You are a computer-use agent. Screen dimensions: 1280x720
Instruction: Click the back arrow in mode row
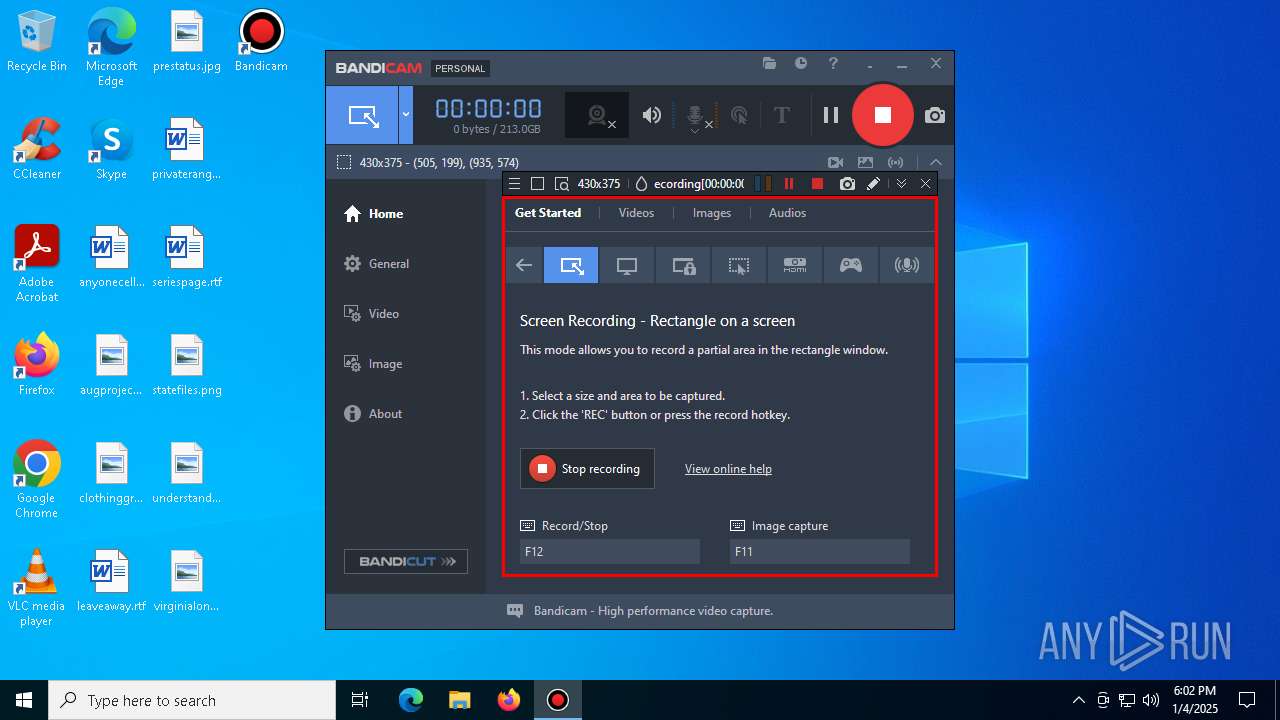coord(523,265)
